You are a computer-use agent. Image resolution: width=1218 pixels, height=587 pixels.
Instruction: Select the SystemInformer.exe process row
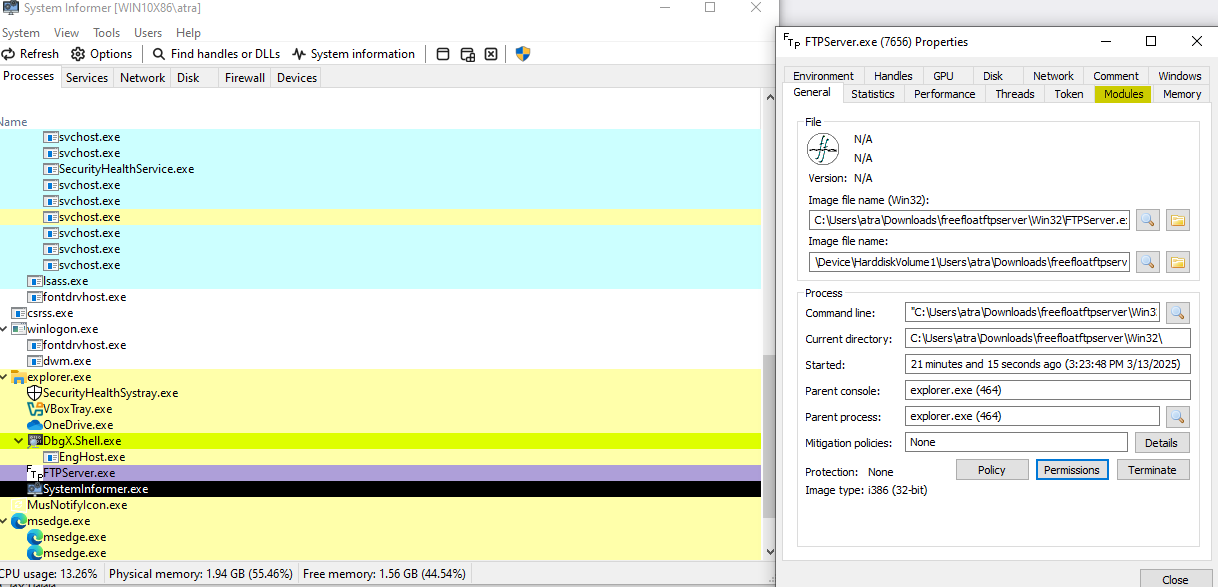380,489
